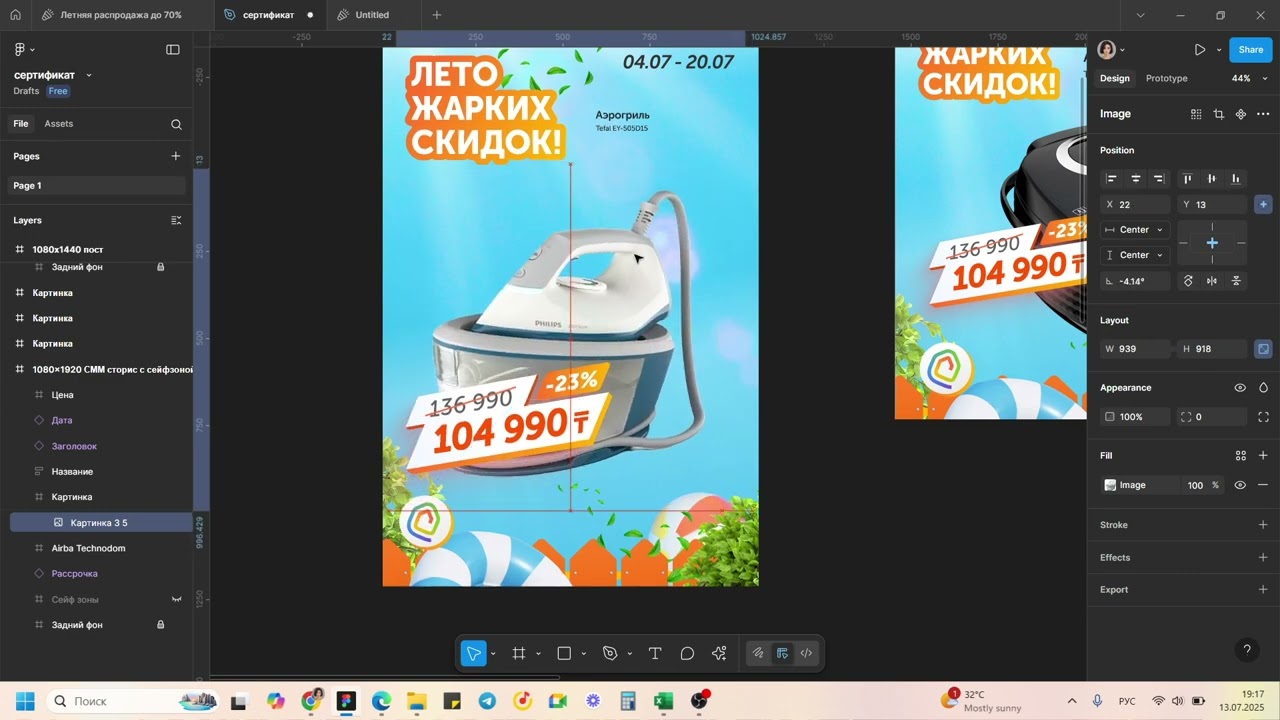The width and height of the screenshot is (1280, 720).
Task: Open the more options ellipsis for Image
Action: pos(1263,114)
